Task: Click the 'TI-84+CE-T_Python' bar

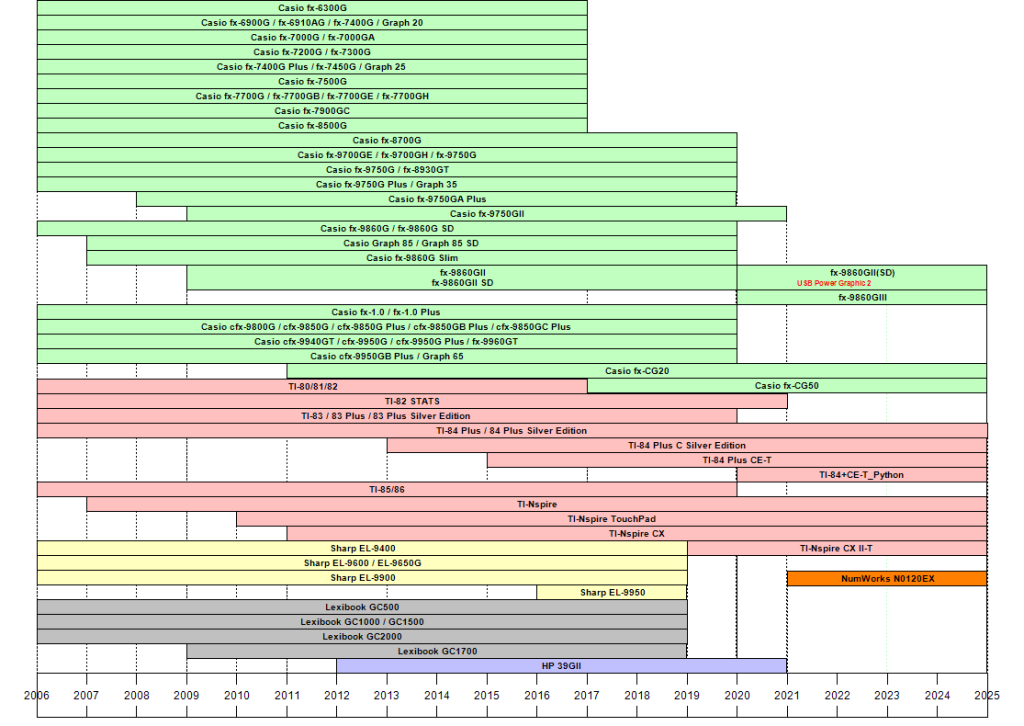Action: (862, 475)
